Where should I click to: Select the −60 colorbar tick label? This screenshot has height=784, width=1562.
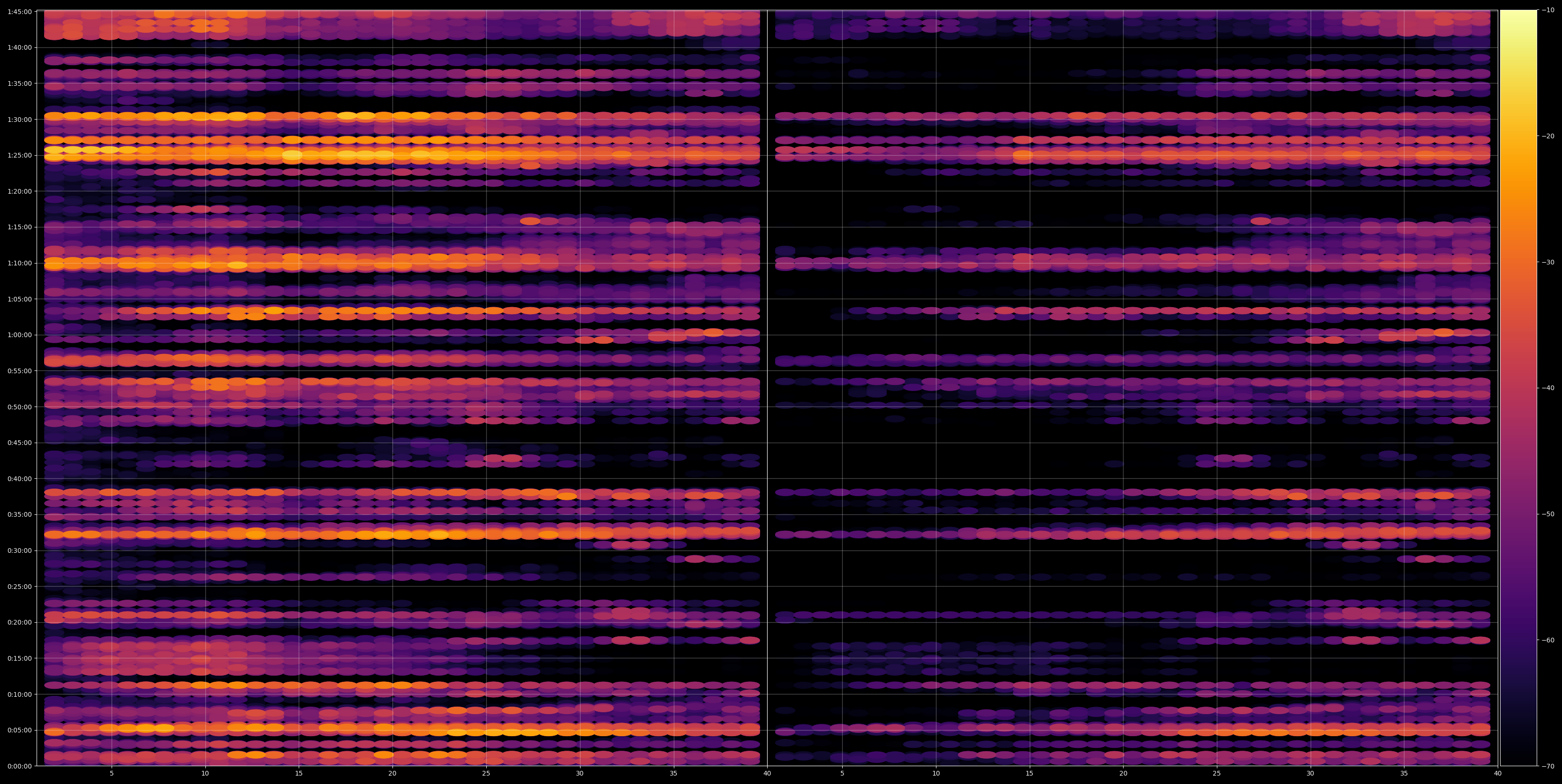(x=1547, y=641)
